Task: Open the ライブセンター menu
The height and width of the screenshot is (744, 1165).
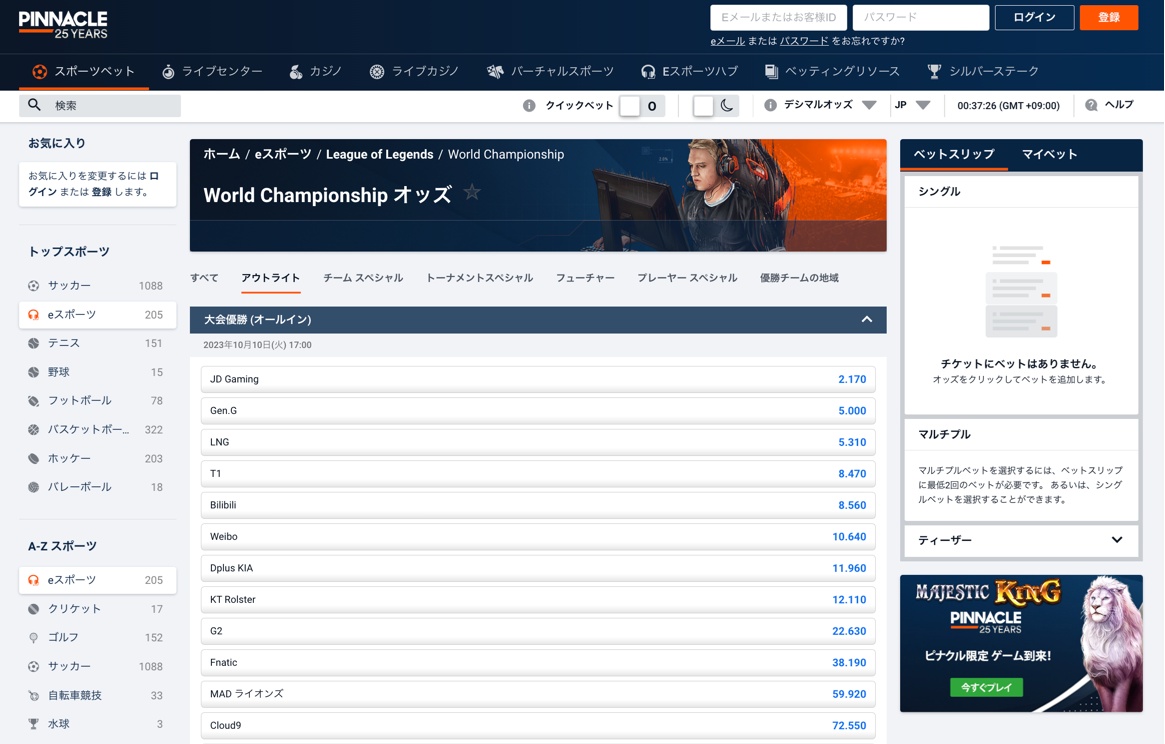Action: 212,71
